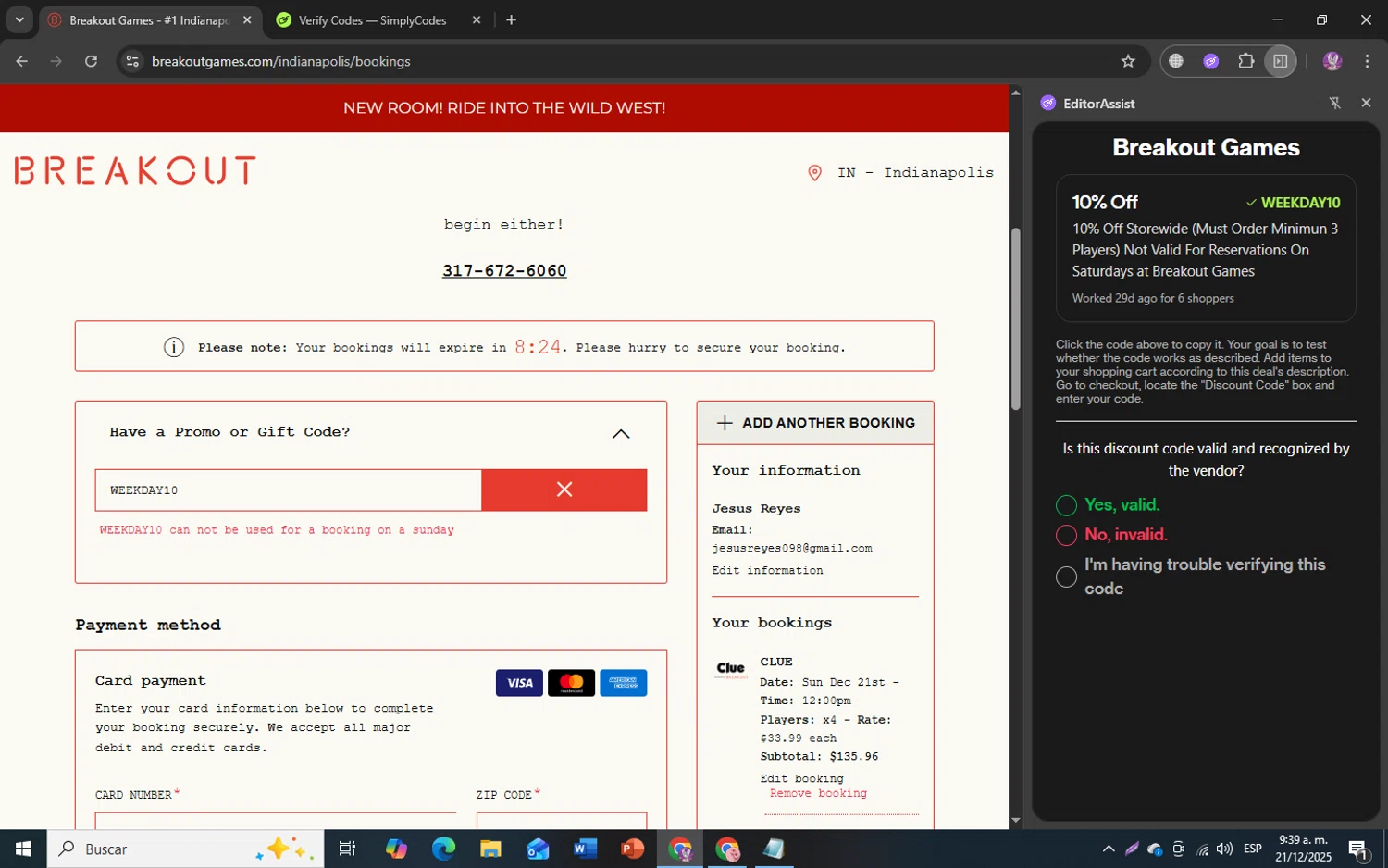The width and height of the screenshot is (1388, 868).
Task: Click Edit information link
Action: coord(767,571)
